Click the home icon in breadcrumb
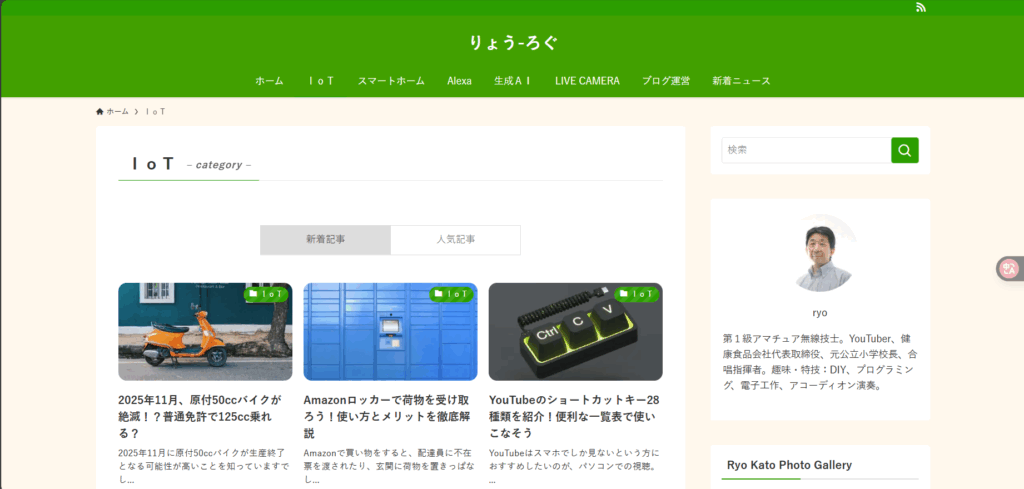This screenshot has height=489, width=1024. pyautogui.click(x=100, y=111)
